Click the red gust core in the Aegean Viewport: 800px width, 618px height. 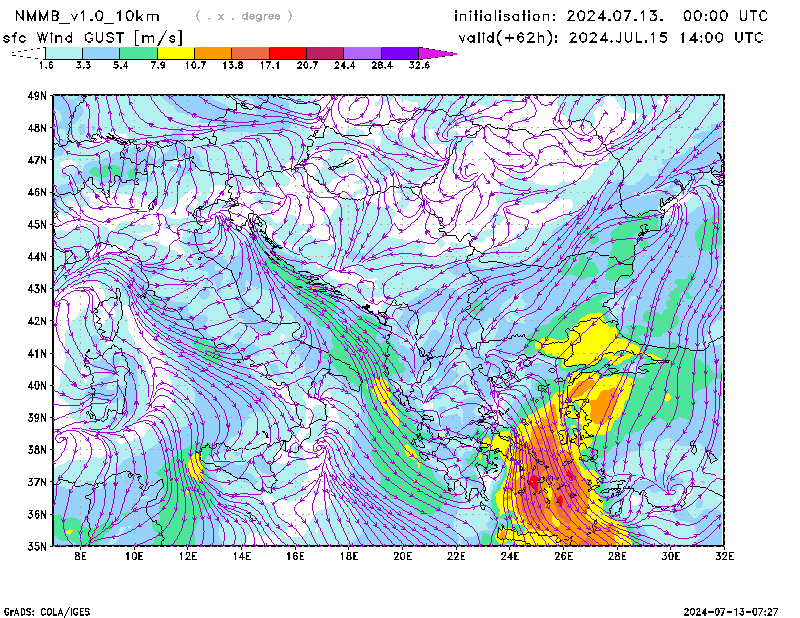click(533, 481)
